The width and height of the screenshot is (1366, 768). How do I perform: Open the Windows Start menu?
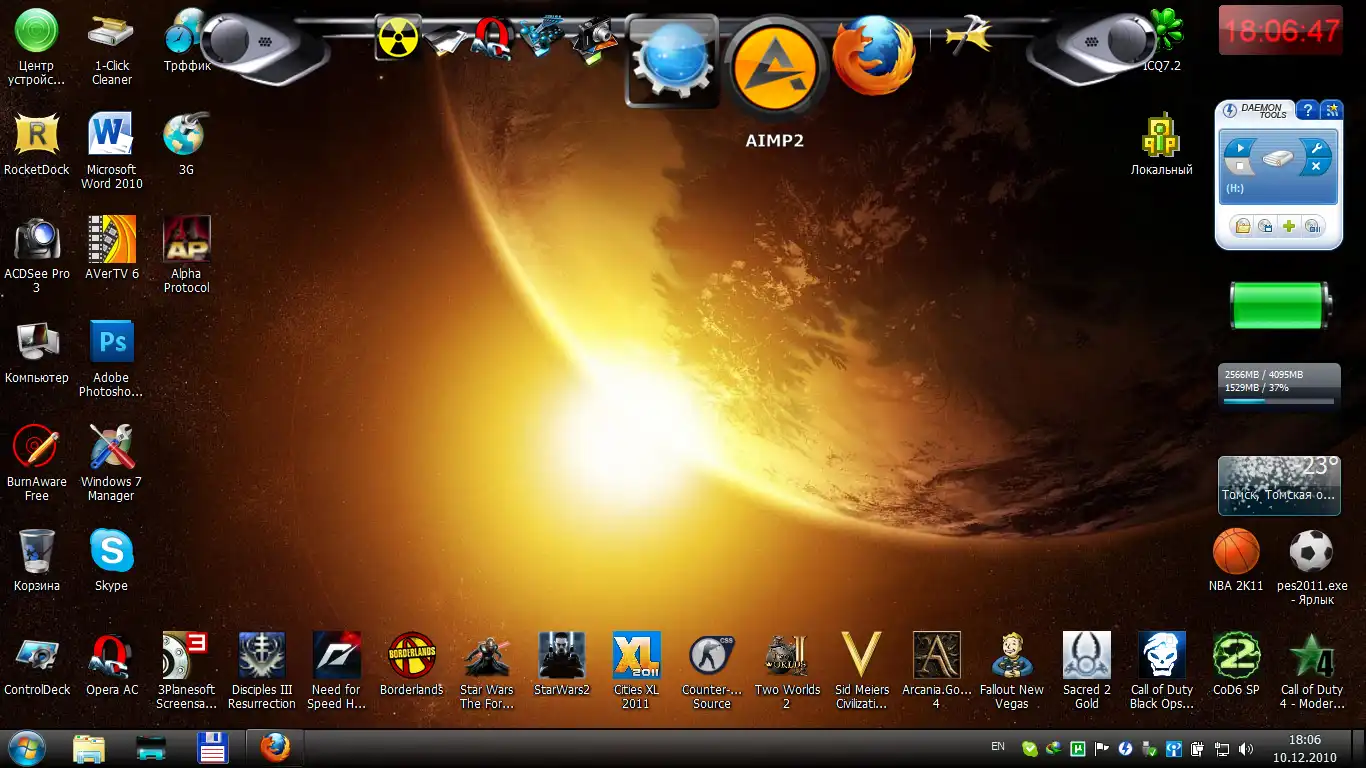(x=26, y=748)
